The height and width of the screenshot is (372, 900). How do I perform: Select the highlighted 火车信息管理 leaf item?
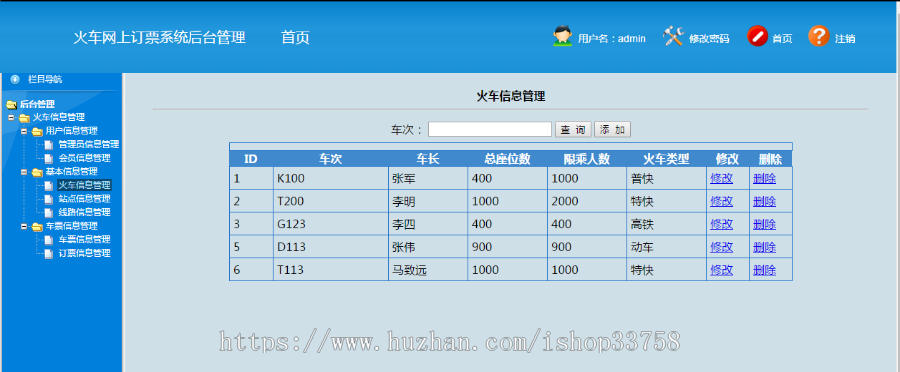(84, 185)
